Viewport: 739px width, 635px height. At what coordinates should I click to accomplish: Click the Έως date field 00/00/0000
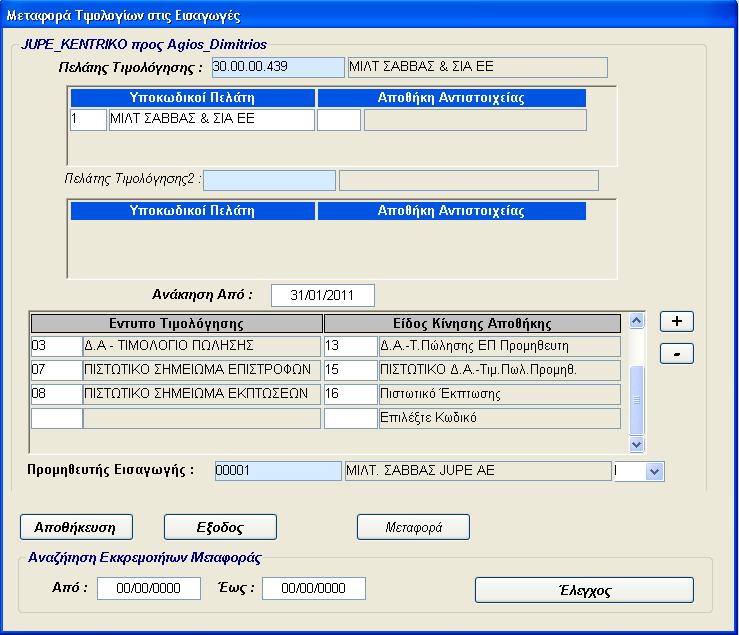tap(314, 588)
